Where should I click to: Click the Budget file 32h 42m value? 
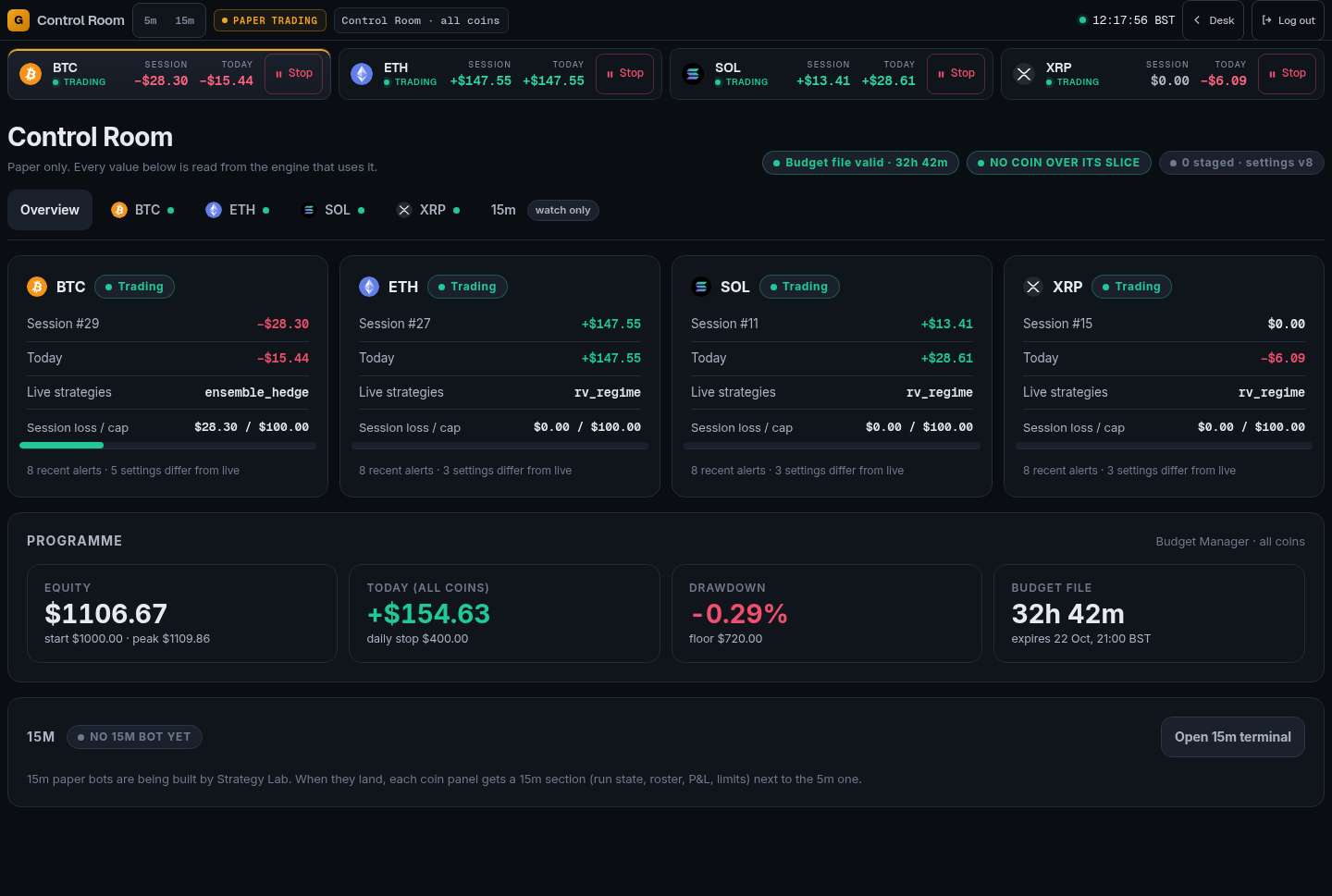1067,613
